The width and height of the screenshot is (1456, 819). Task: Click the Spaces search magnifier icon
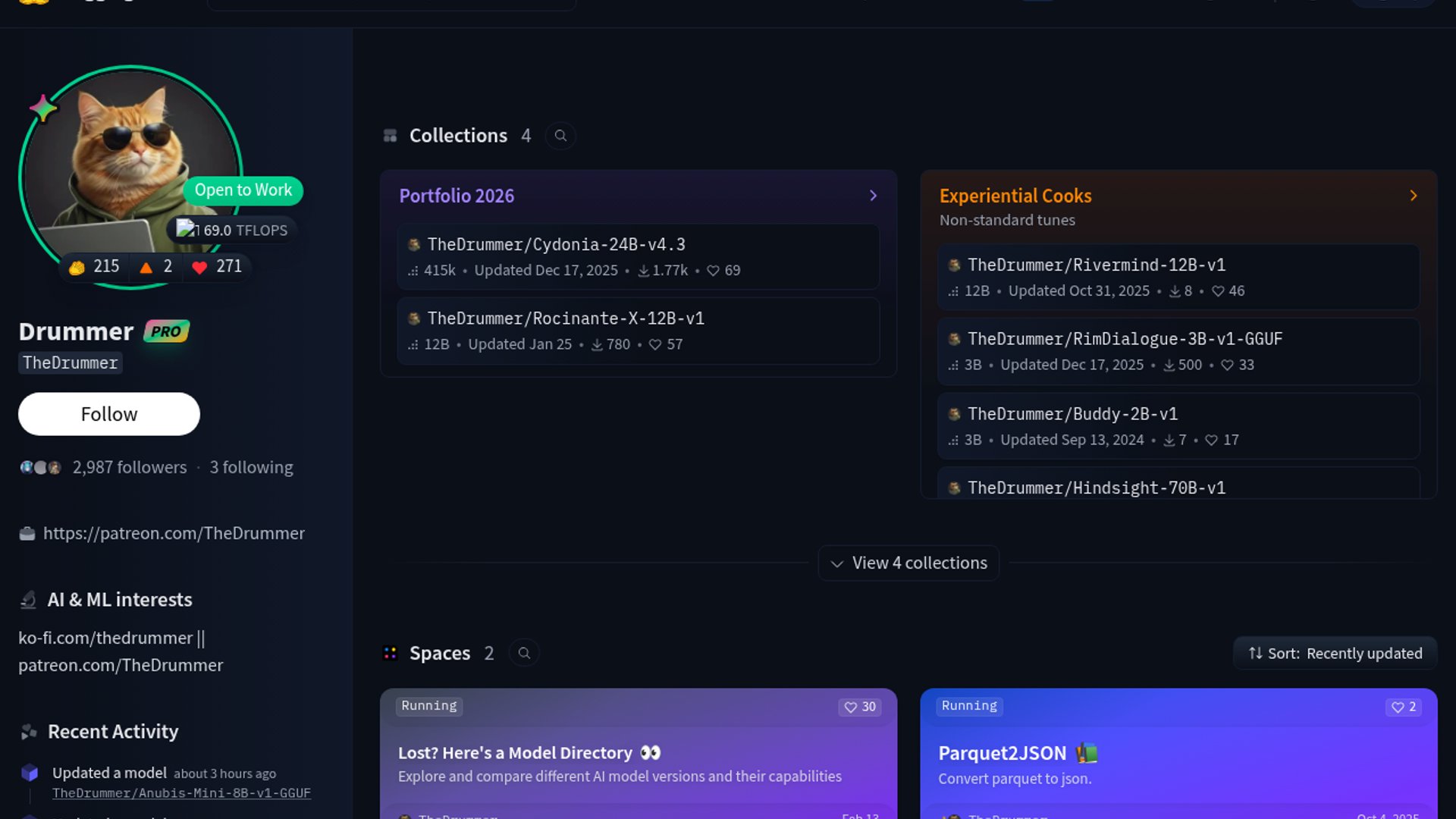click(524, 653)
